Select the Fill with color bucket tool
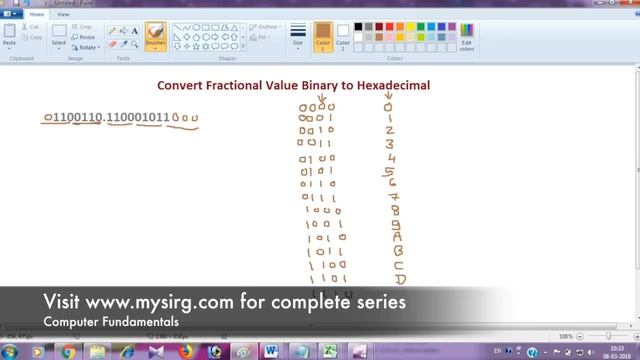 pos(124,31)
